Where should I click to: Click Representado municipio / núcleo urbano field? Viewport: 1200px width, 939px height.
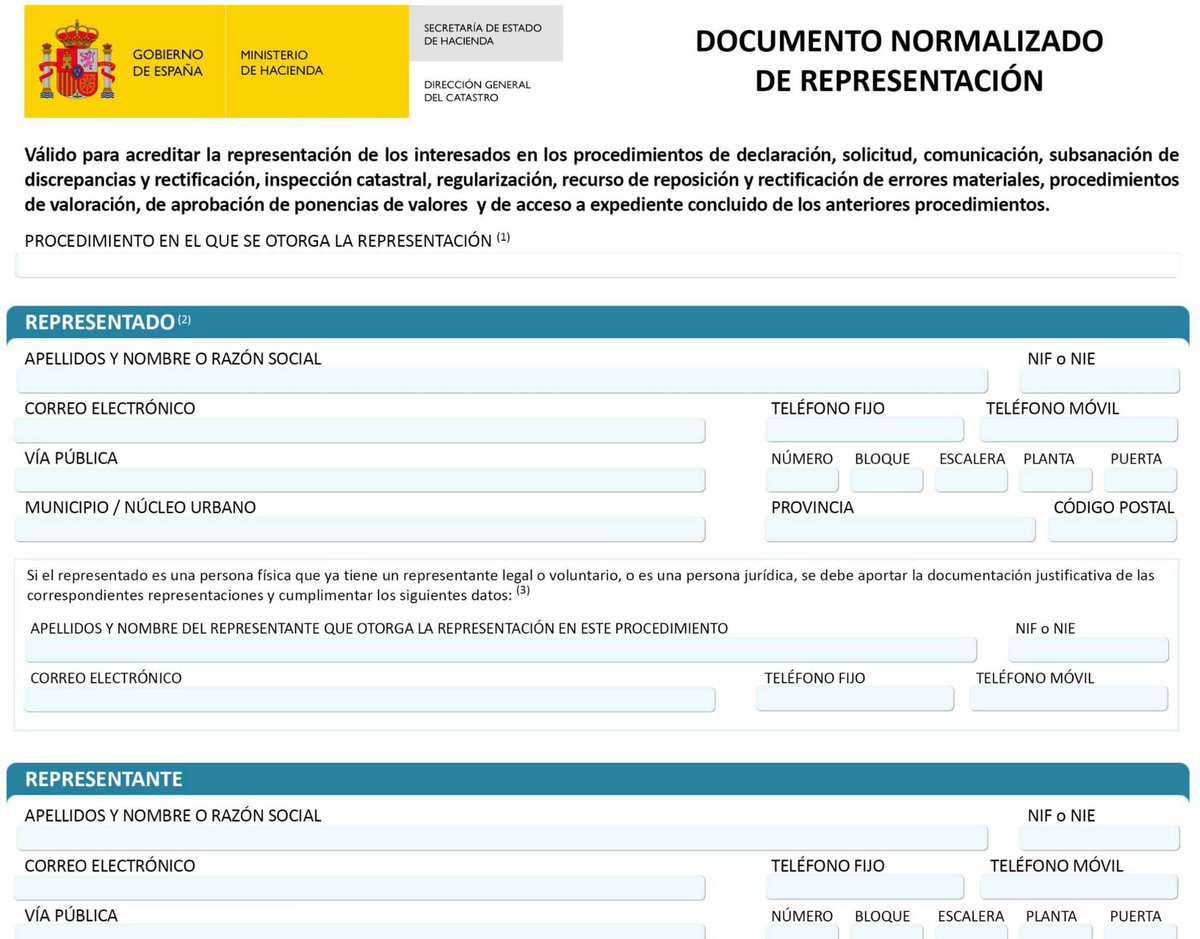[360, 530]
